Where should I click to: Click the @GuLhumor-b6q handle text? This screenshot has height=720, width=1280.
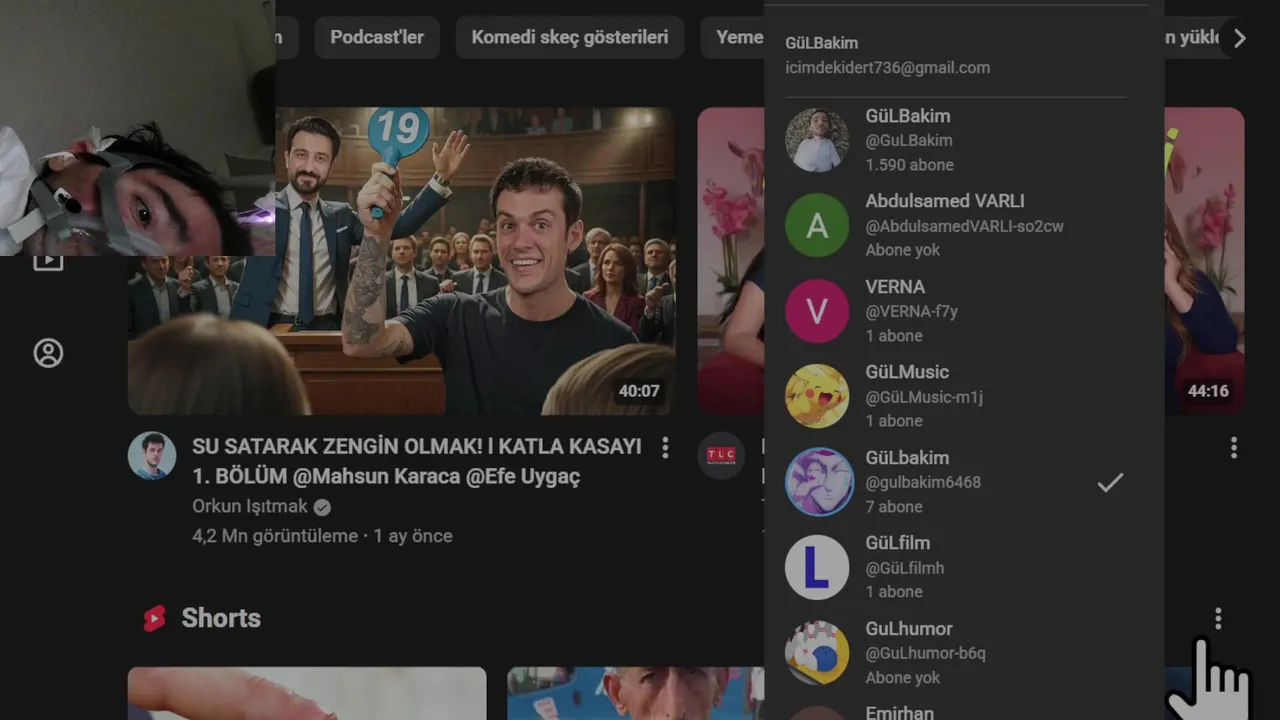[x=926, y=653]
